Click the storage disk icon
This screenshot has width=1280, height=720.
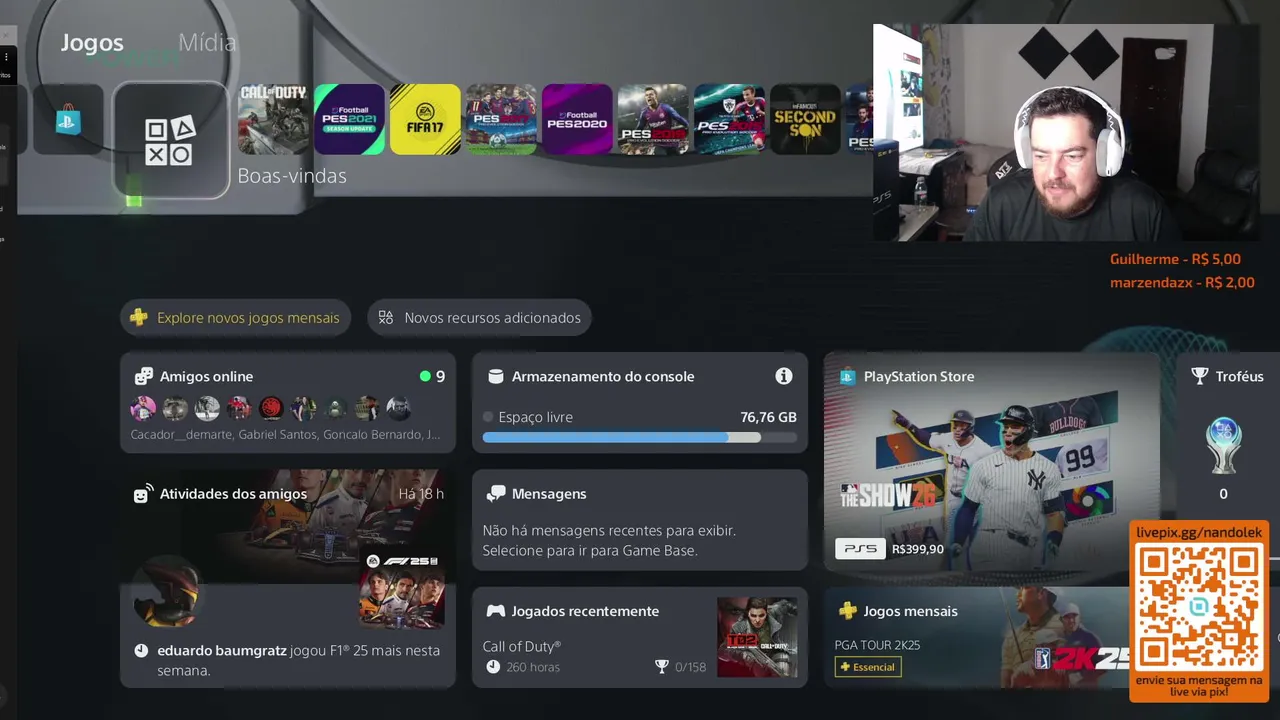coord(495,376)
